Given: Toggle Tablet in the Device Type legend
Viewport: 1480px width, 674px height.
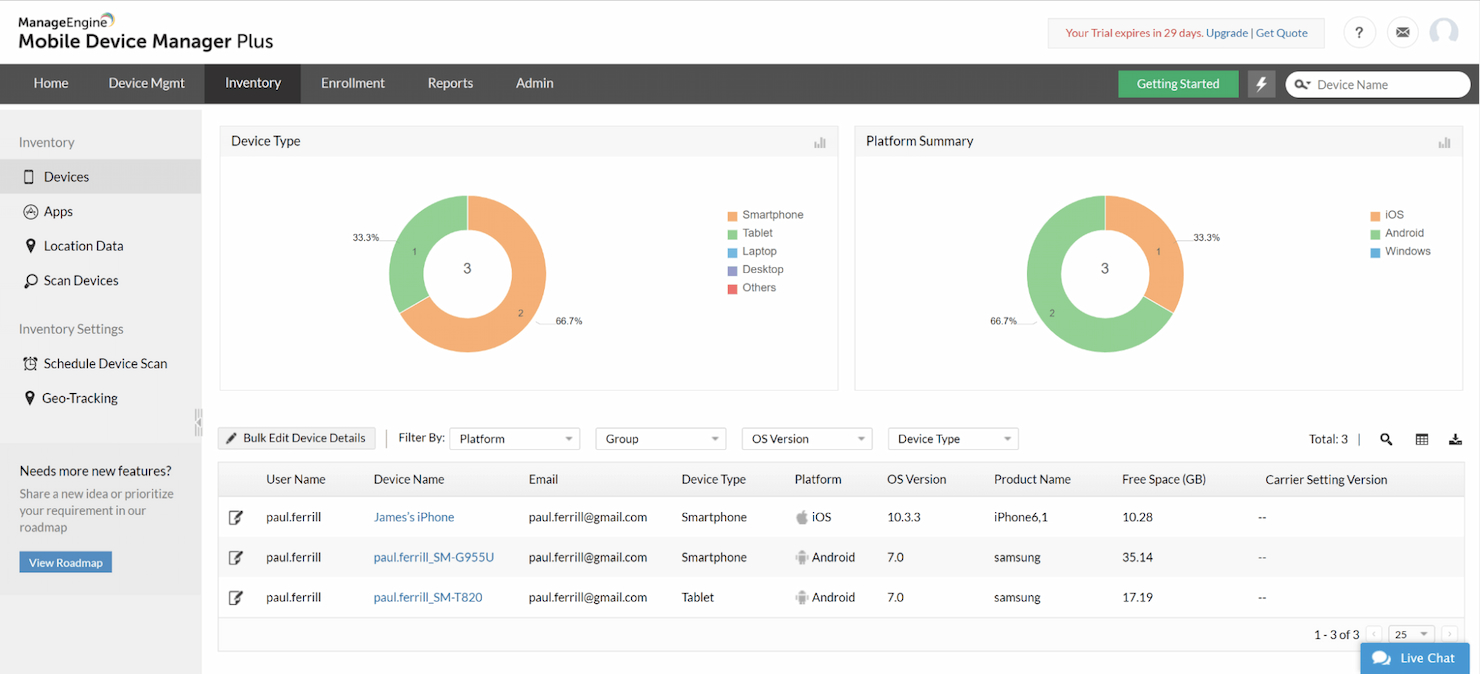Looking at the screenshot, I should tap(757, 232).
